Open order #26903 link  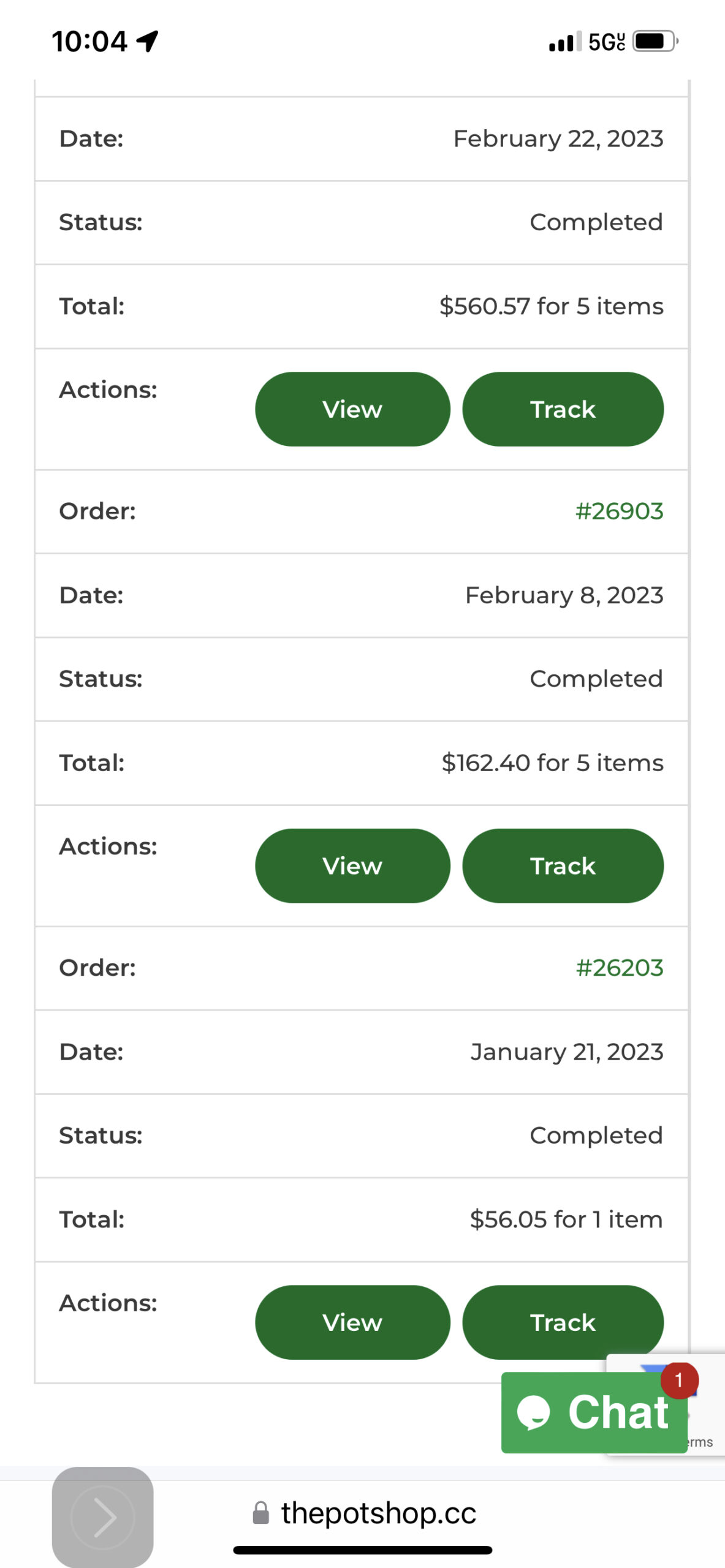pyautogui.click(x=619, y=511)
